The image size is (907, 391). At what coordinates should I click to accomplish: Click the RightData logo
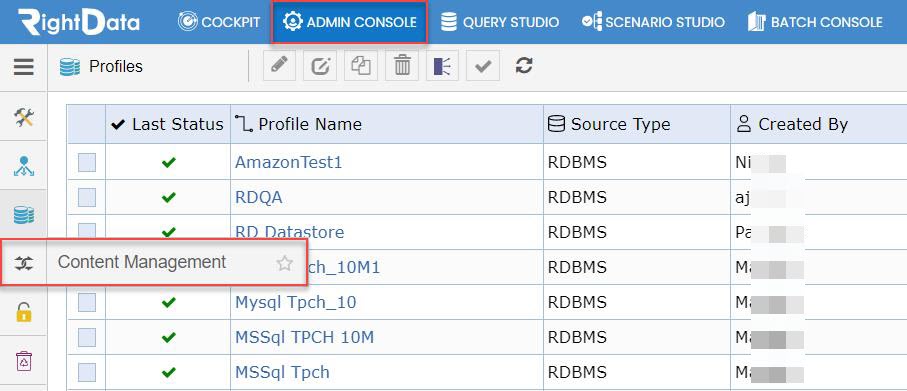pos(79,22)
